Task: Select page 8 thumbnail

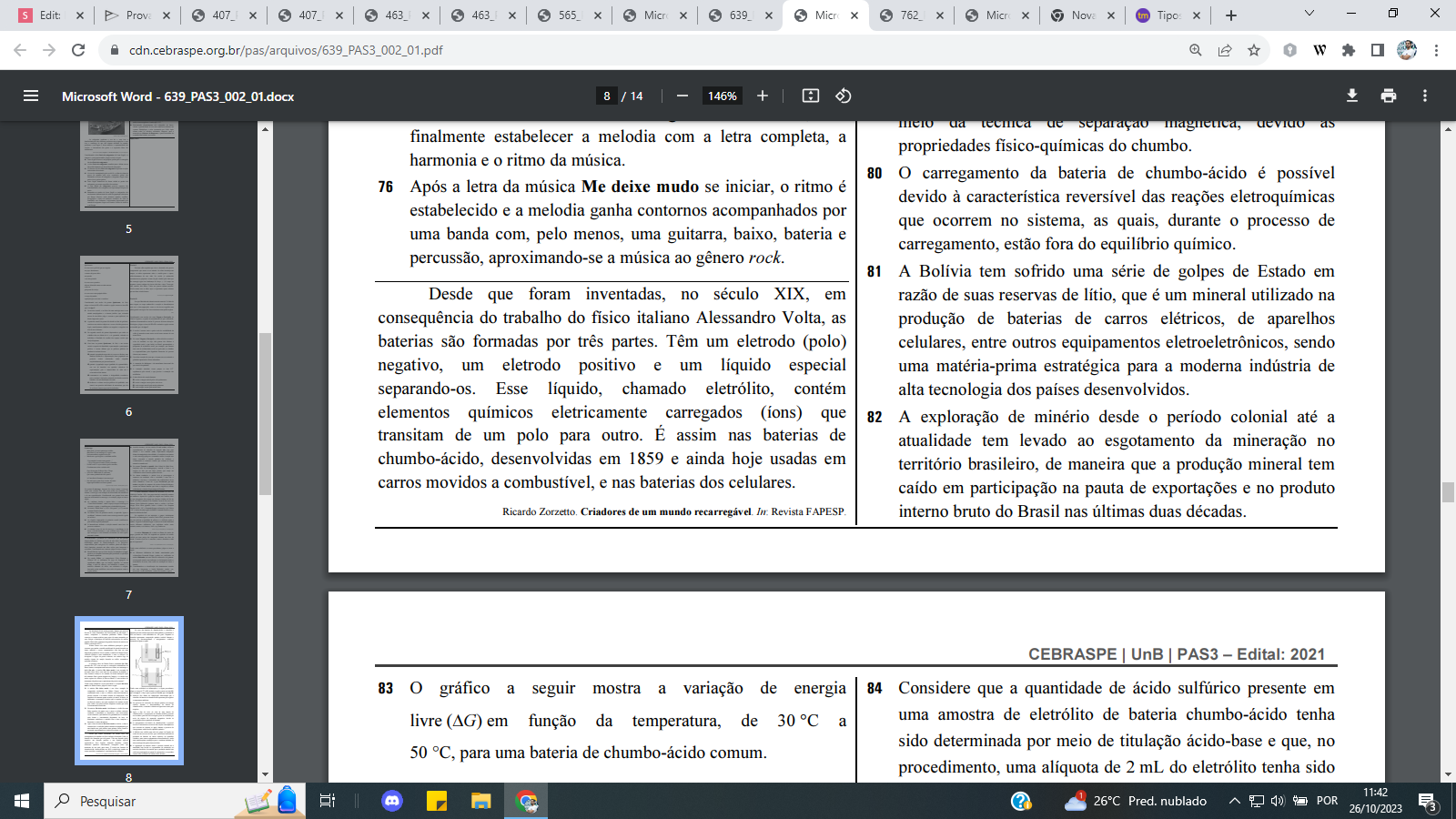Action: click(x=129, y=691)
